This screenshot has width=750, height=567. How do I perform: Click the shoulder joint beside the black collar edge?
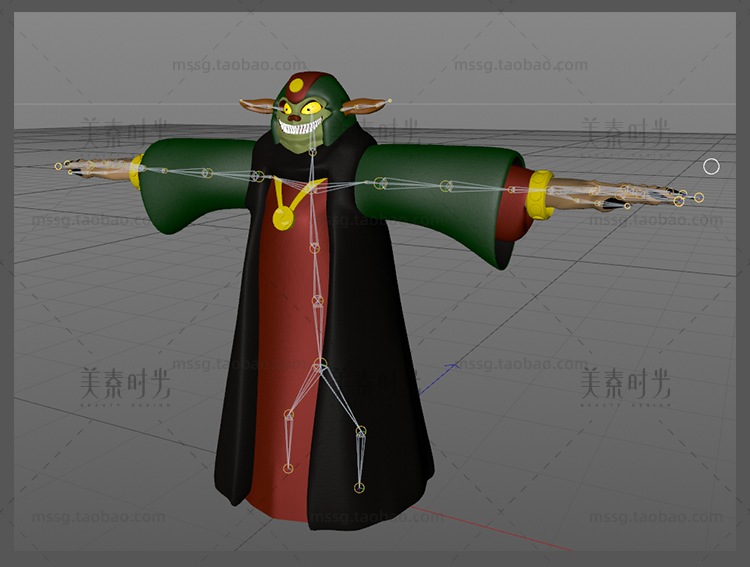coord(259,177)
